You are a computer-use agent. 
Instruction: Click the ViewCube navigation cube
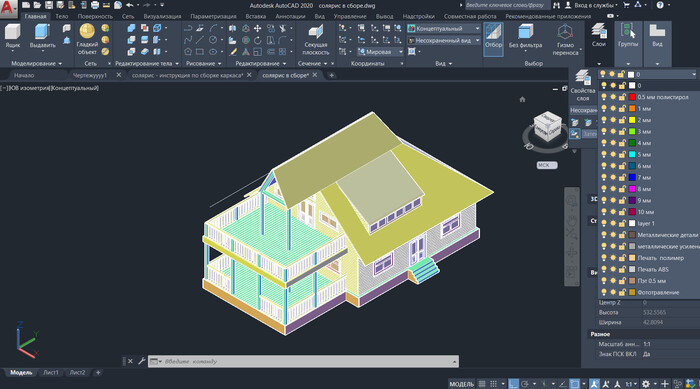pos(547,127)
